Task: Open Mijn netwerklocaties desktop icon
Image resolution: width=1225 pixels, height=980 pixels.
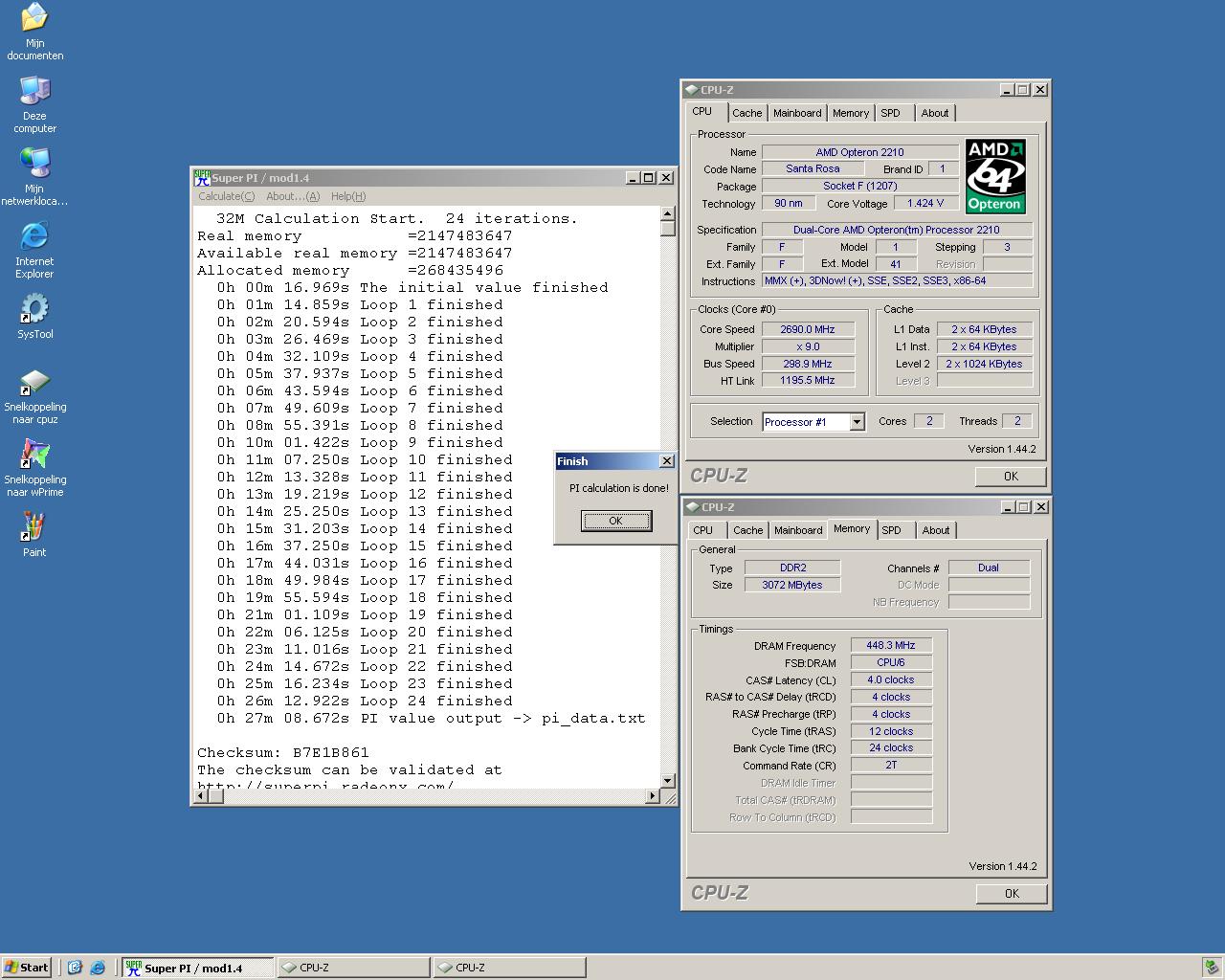Action: click(34, 177)
